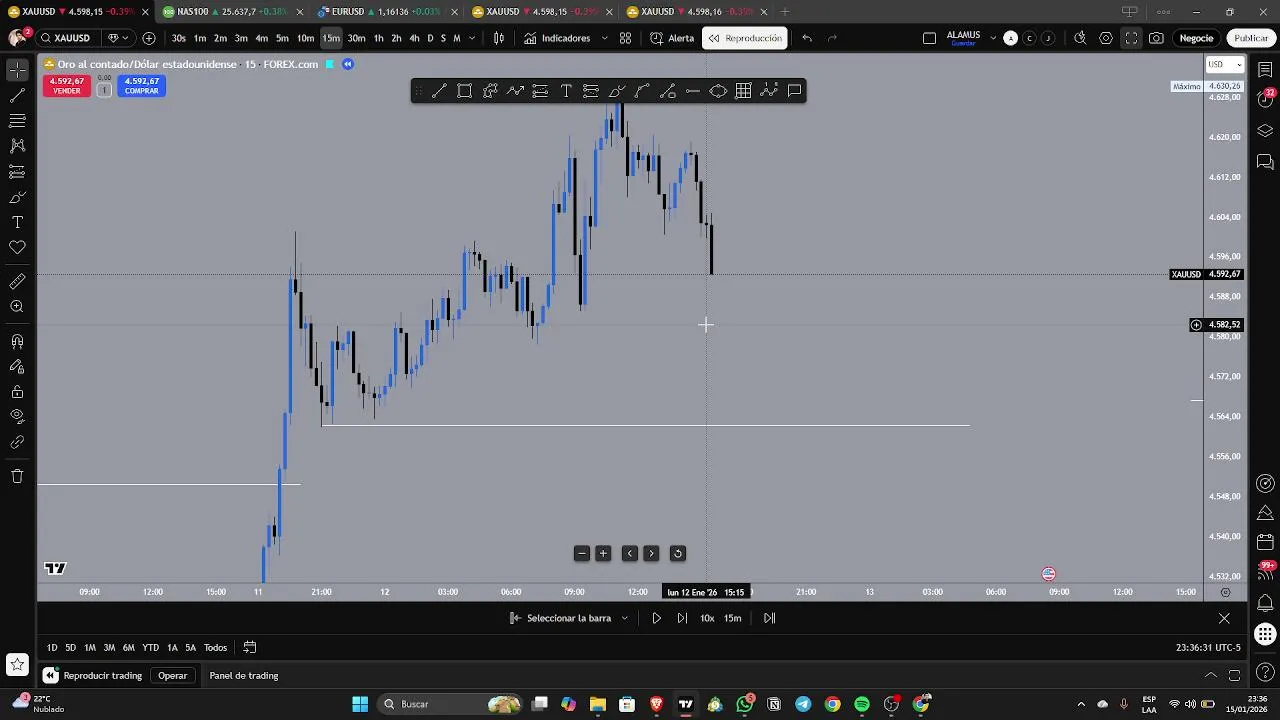
Task: Create an Alerta
Action: 672,38
